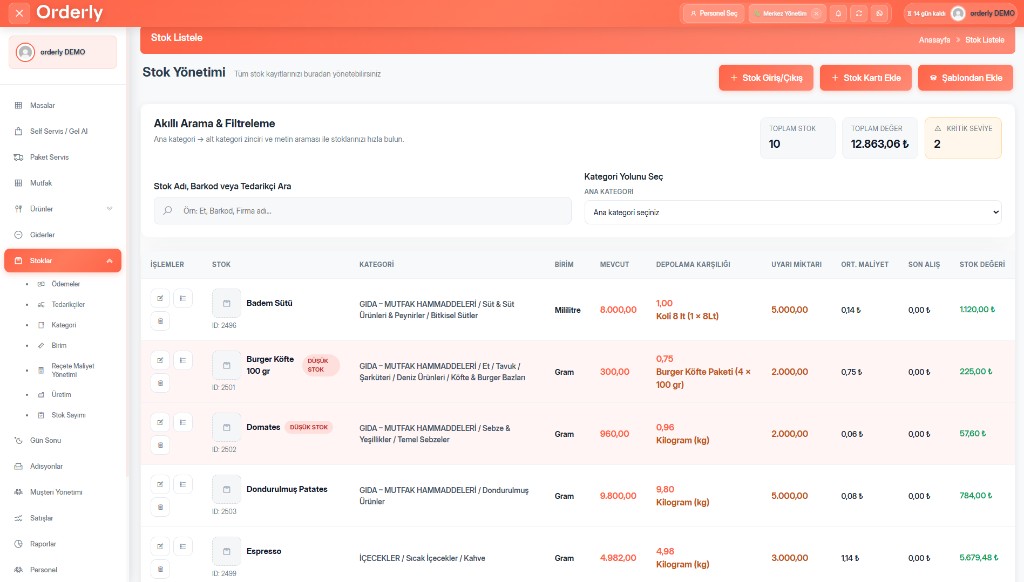
Task: Close the sidebar with X icon
Action: [x=19, y=13]
